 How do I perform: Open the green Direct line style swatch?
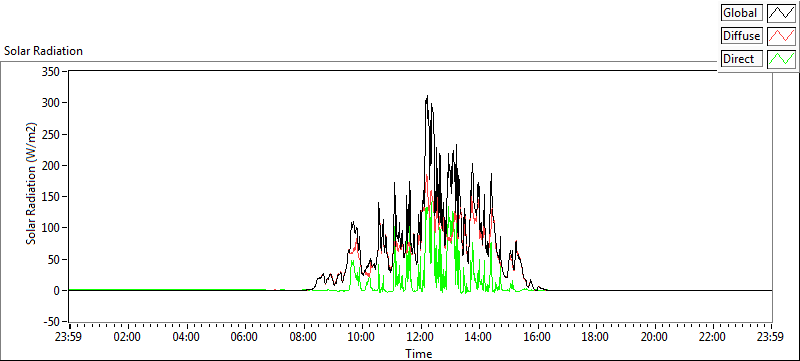click(781, 59)
